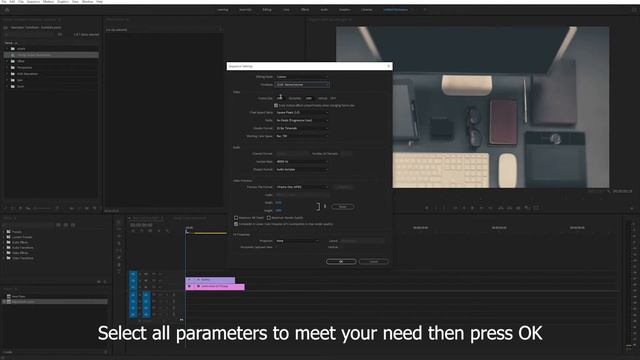640x360 pixels.
Task: Switch to the Color workspace tab
Action: tap(286, 10)
